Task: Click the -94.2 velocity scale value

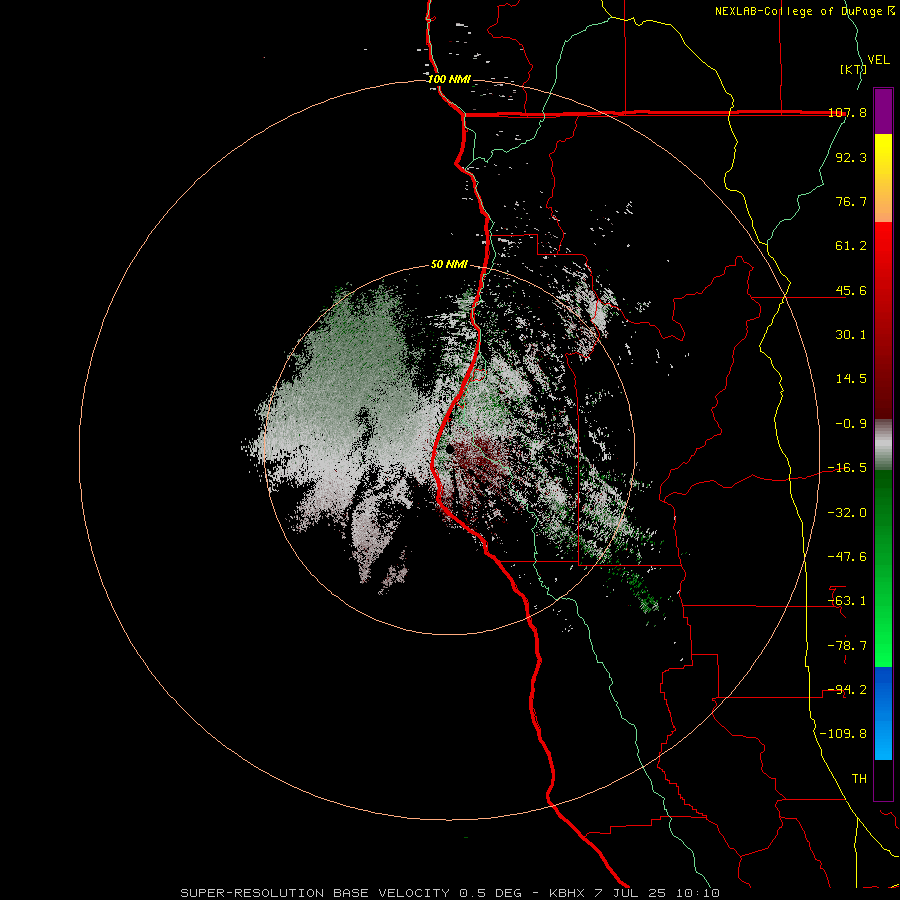Action: tap(848, 690)
